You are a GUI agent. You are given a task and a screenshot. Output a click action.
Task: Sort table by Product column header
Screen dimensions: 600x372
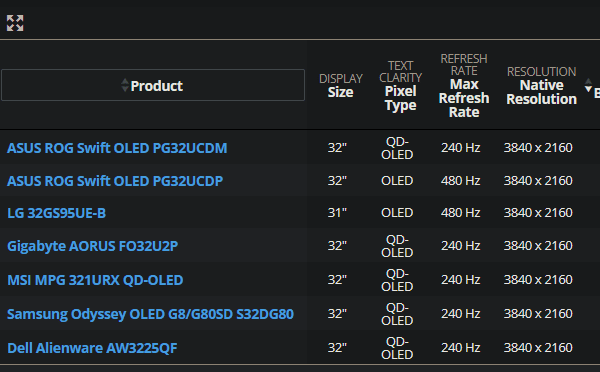153,85
